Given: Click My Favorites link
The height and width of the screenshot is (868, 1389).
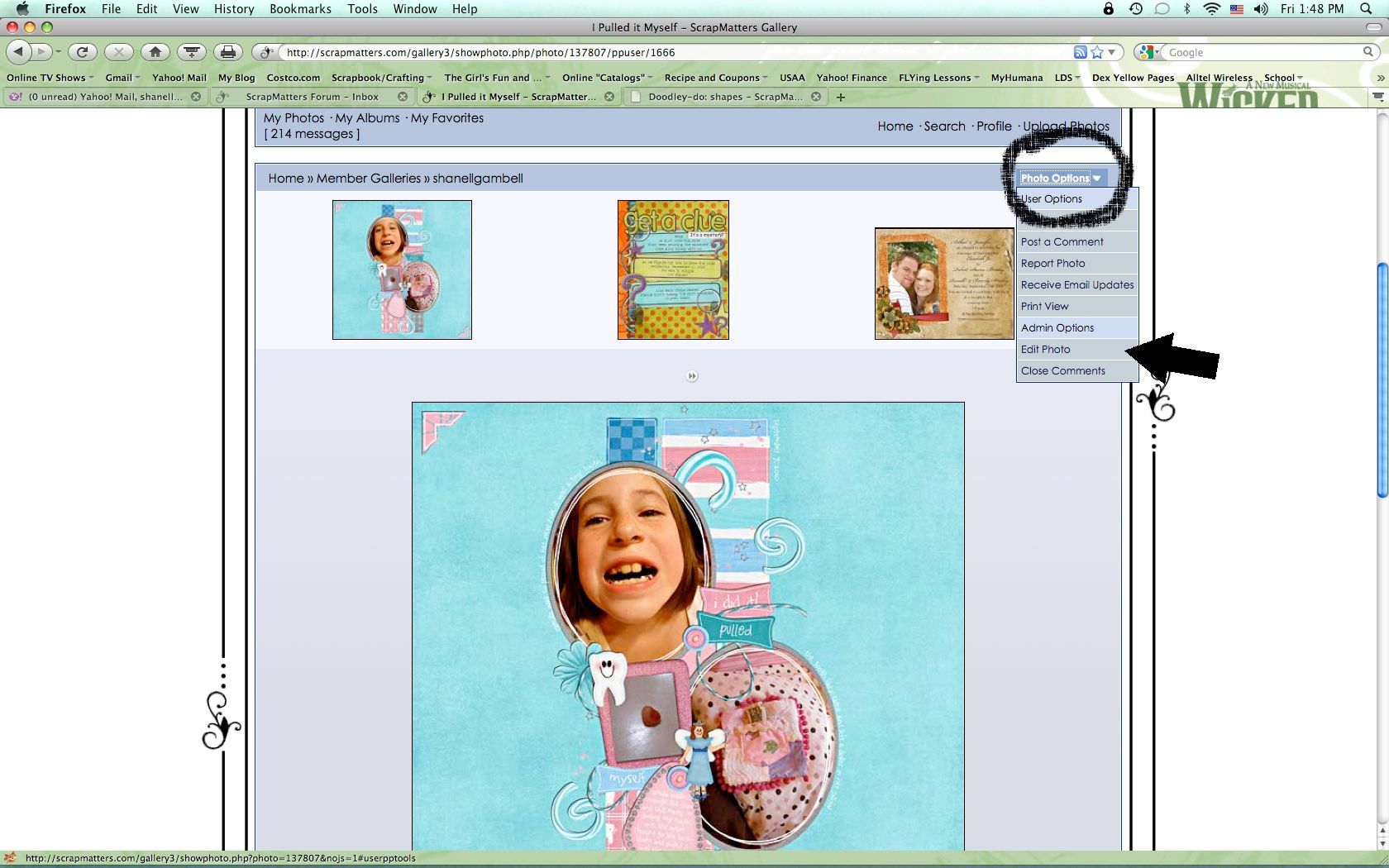Looking at the screenshot, I should pos(447,118).
